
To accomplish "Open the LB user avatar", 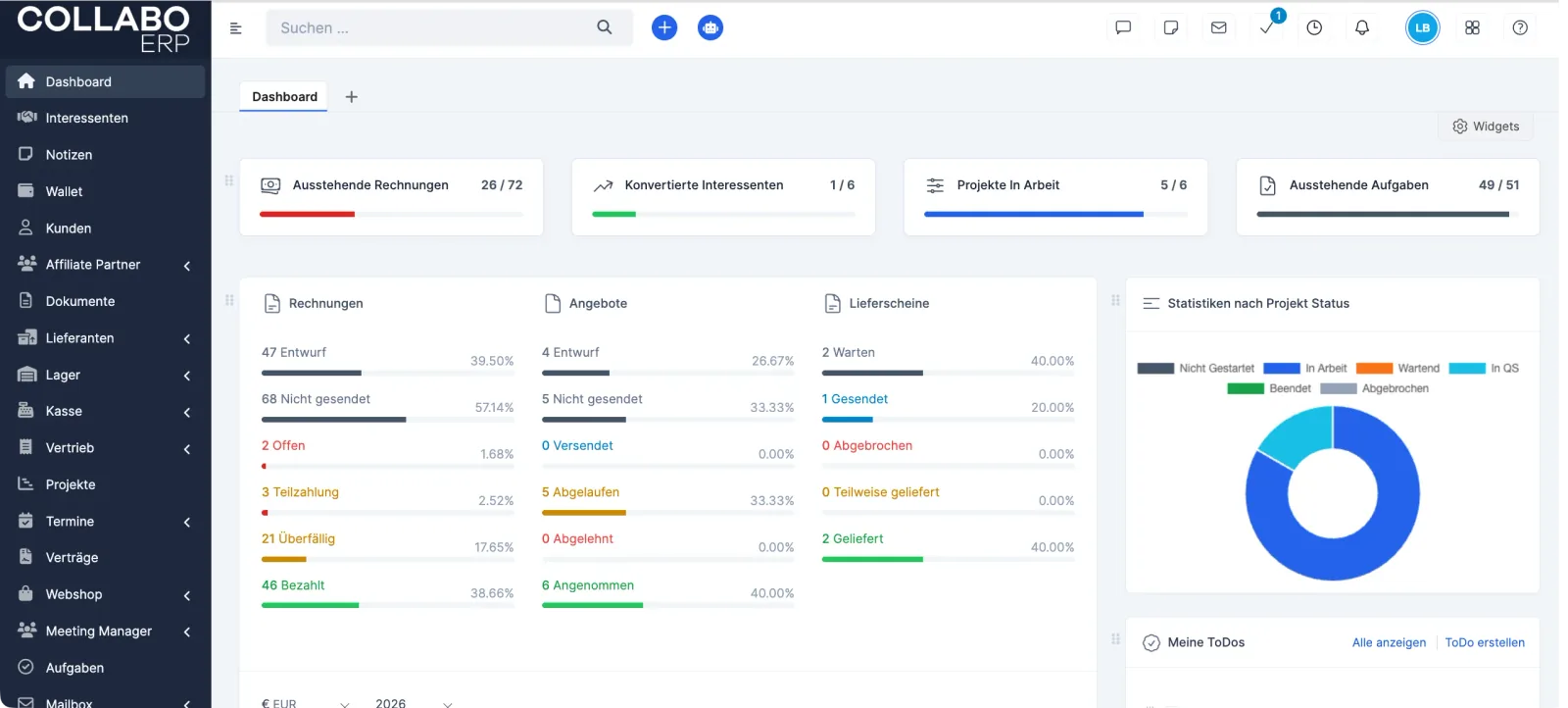I will click(1422, 27).
